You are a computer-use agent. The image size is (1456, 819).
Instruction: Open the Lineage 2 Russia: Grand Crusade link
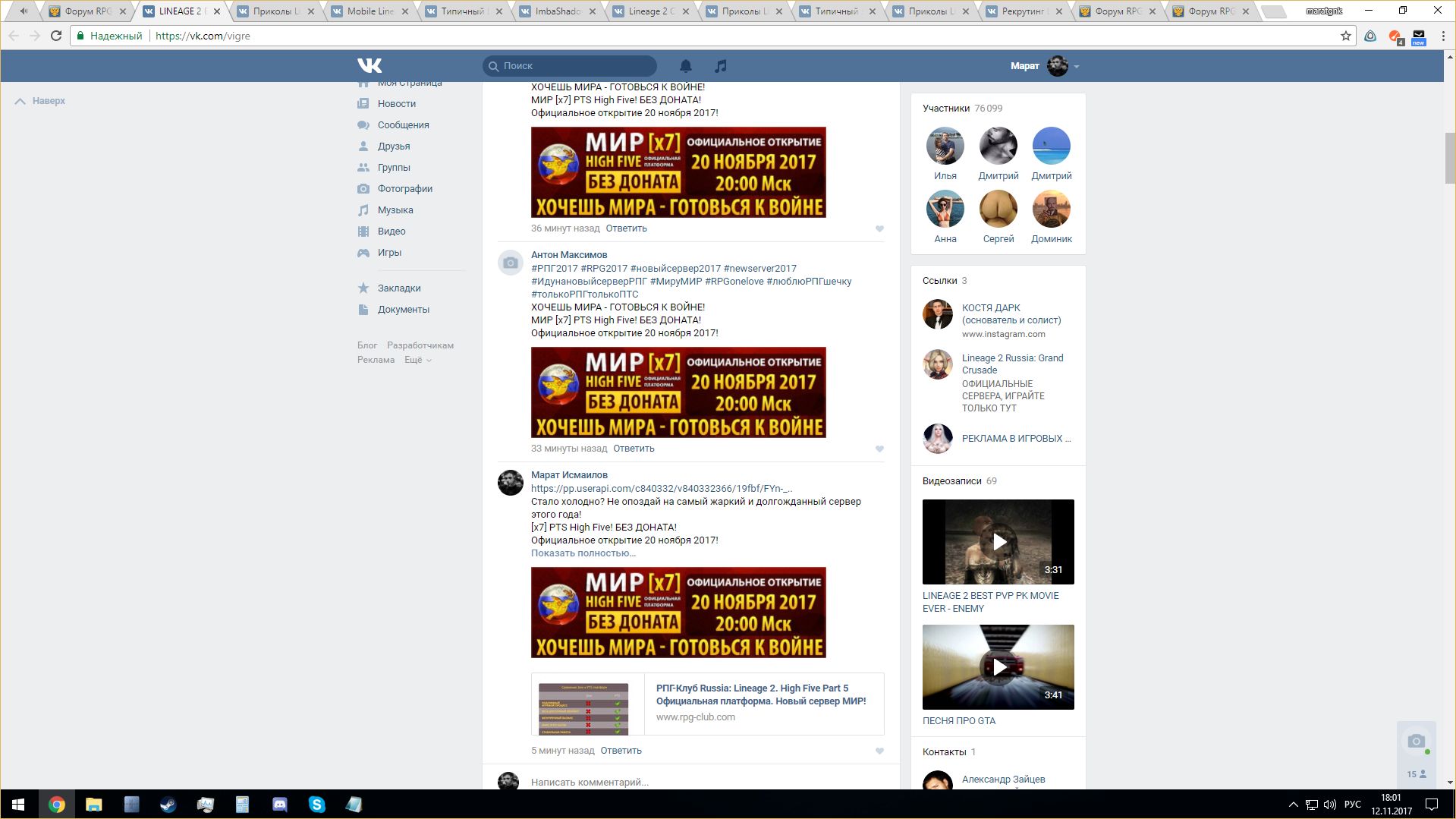(x=1012, y=364)
